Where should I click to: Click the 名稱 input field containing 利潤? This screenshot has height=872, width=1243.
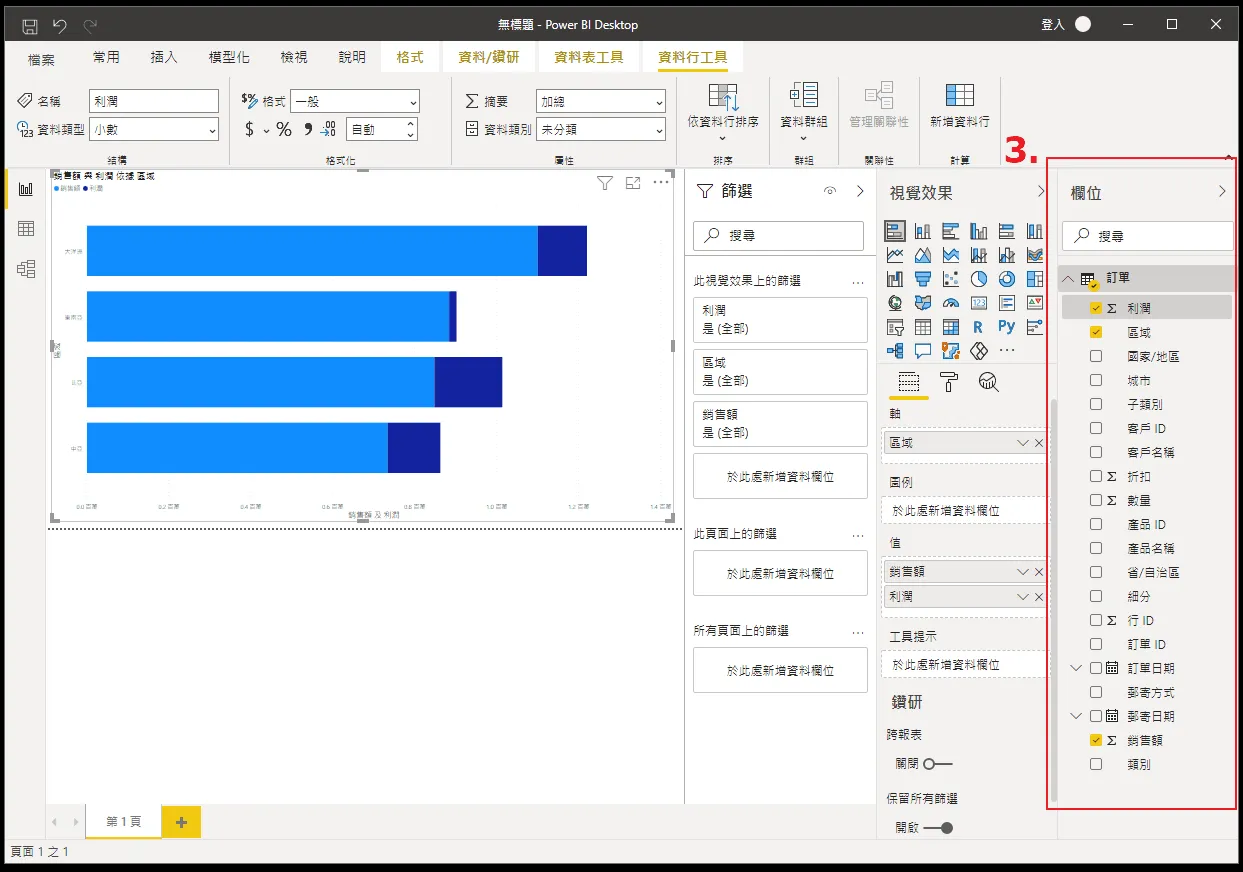click(x=154, y=101)
